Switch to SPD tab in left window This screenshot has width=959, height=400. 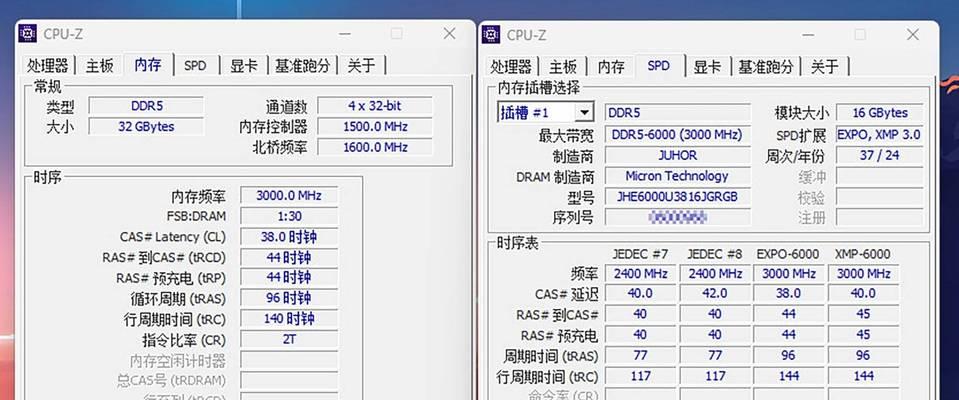pos(195,65)
